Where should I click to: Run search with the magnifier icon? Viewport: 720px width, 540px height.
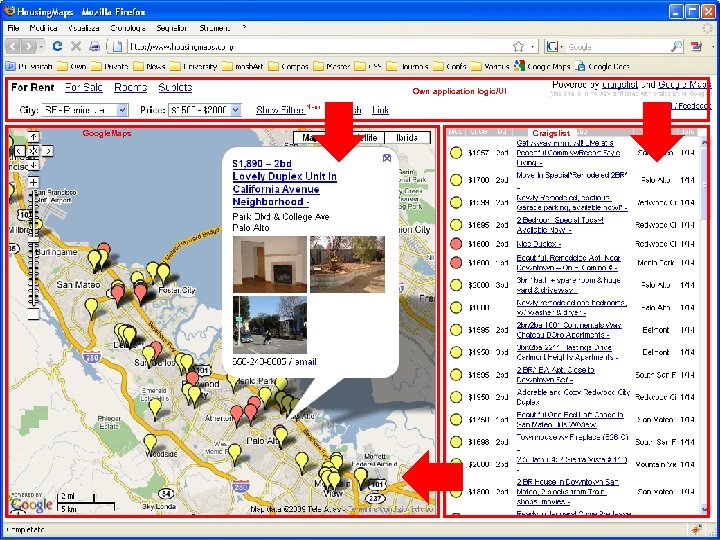click(676, 46)
